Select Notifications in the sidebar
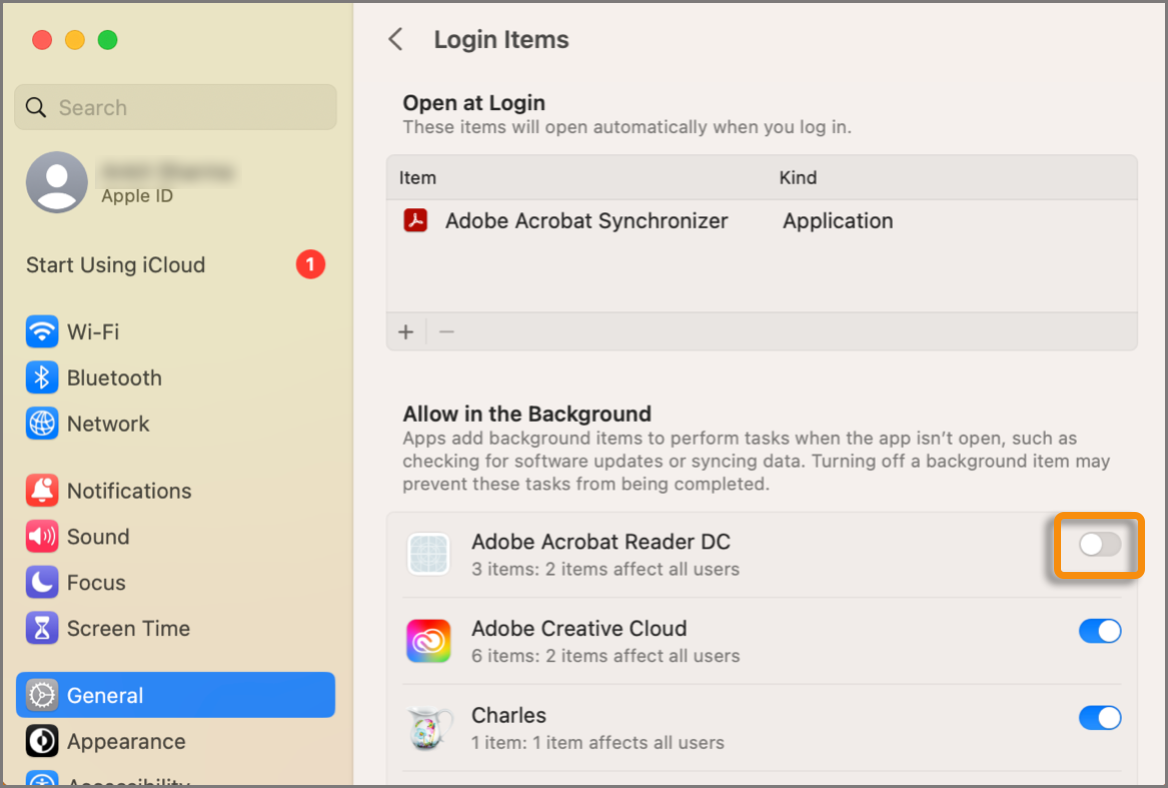Image resolution: width=1168 pixels, height=788 pixels. [x=128, y=491]
